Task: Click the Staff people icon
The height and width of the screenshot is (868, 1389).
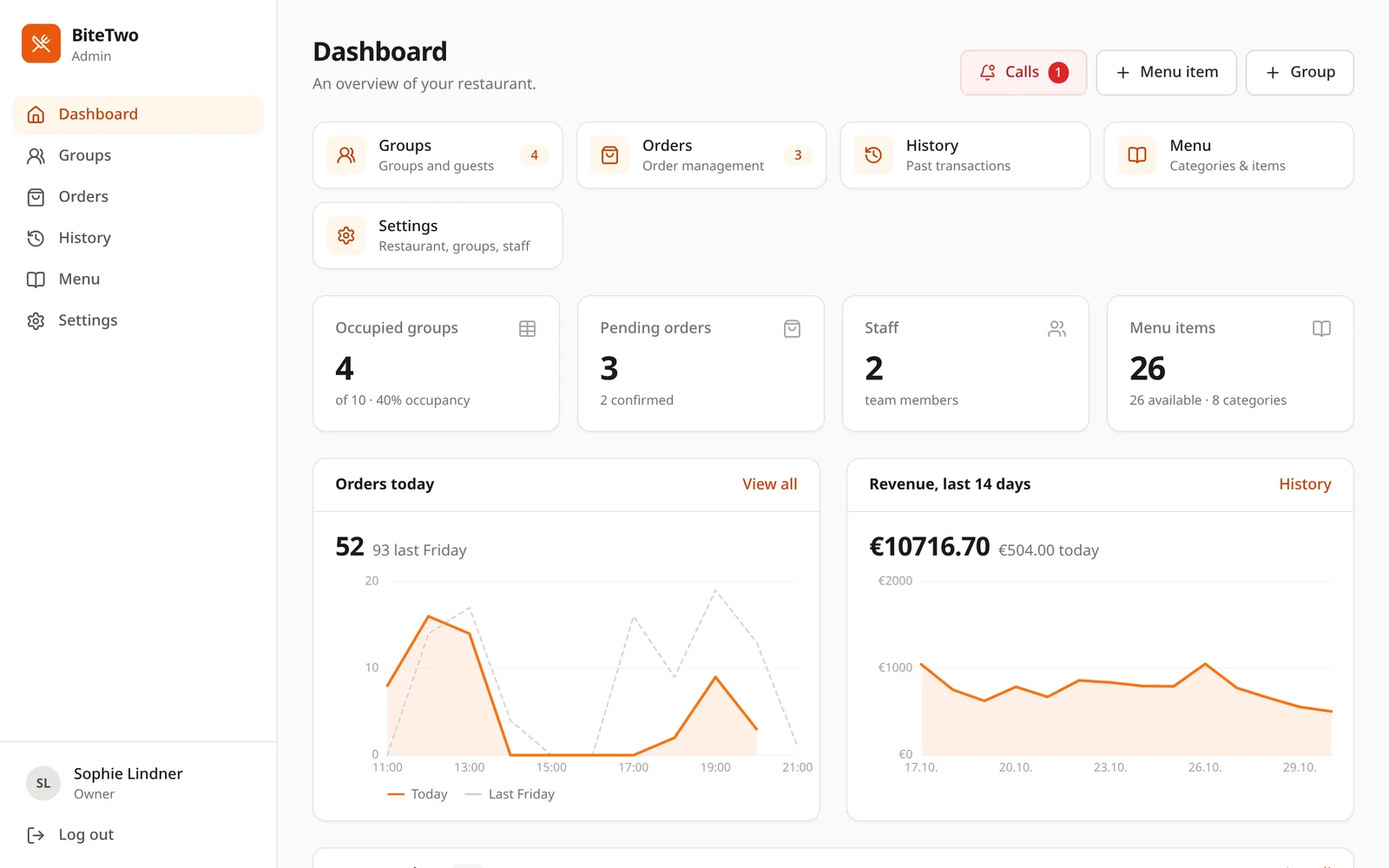Action: pos(1057,329)
